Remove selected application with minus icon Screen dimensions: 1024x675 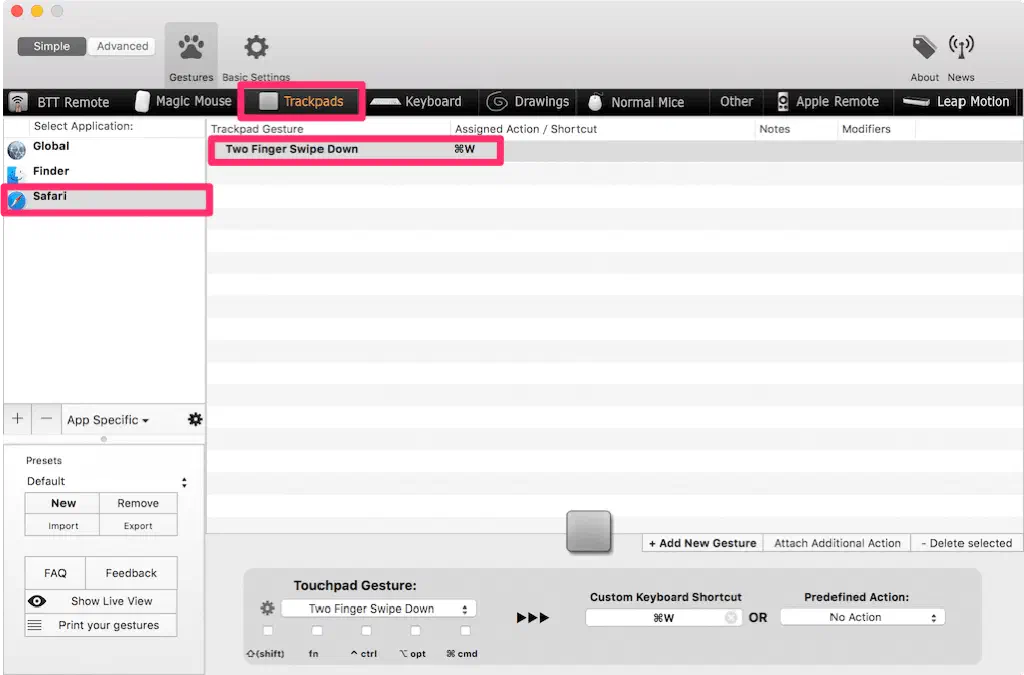[x=46, y=419]
